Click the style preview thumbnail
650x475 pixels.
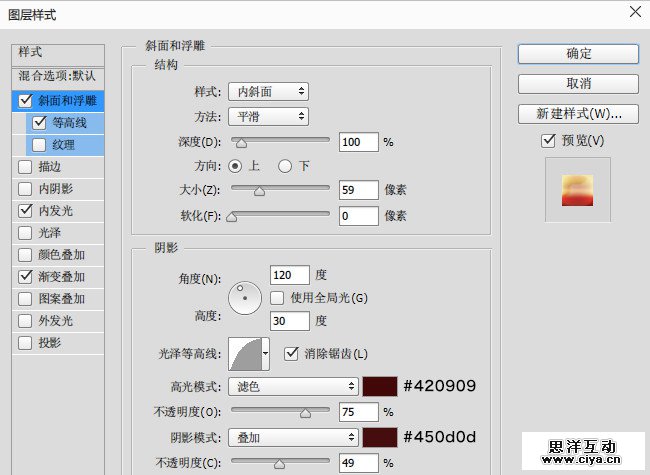(x=577, y=190)
